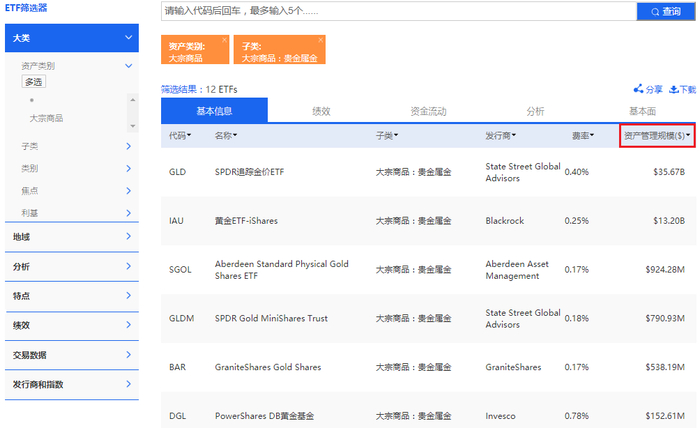Sort by the 发行商 column header
This screenshot has width=700, height=428.
(500, 135)
